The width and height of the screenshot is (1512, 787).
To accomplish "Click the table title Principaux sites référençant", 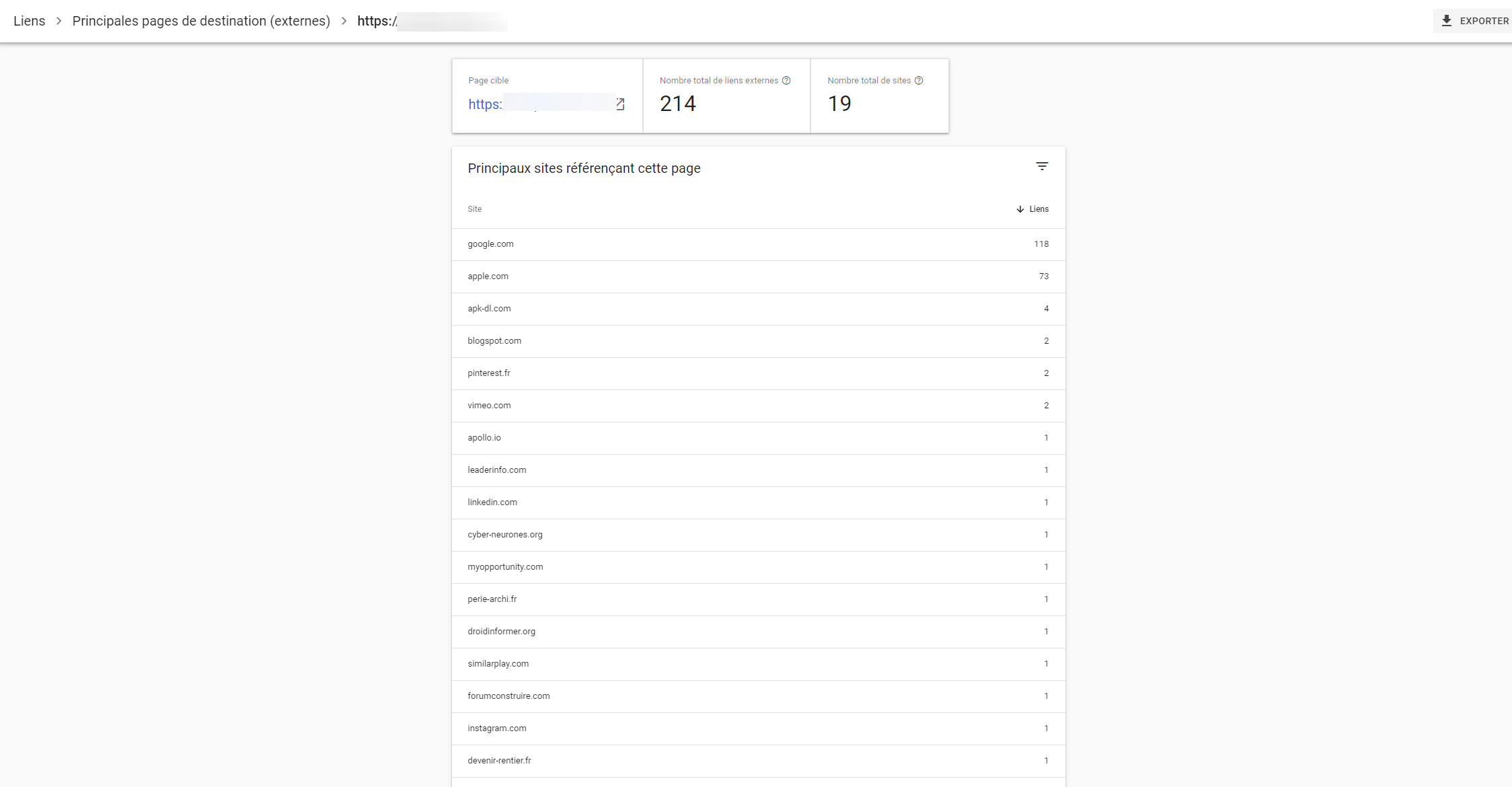I will click(x=584, y=168).
